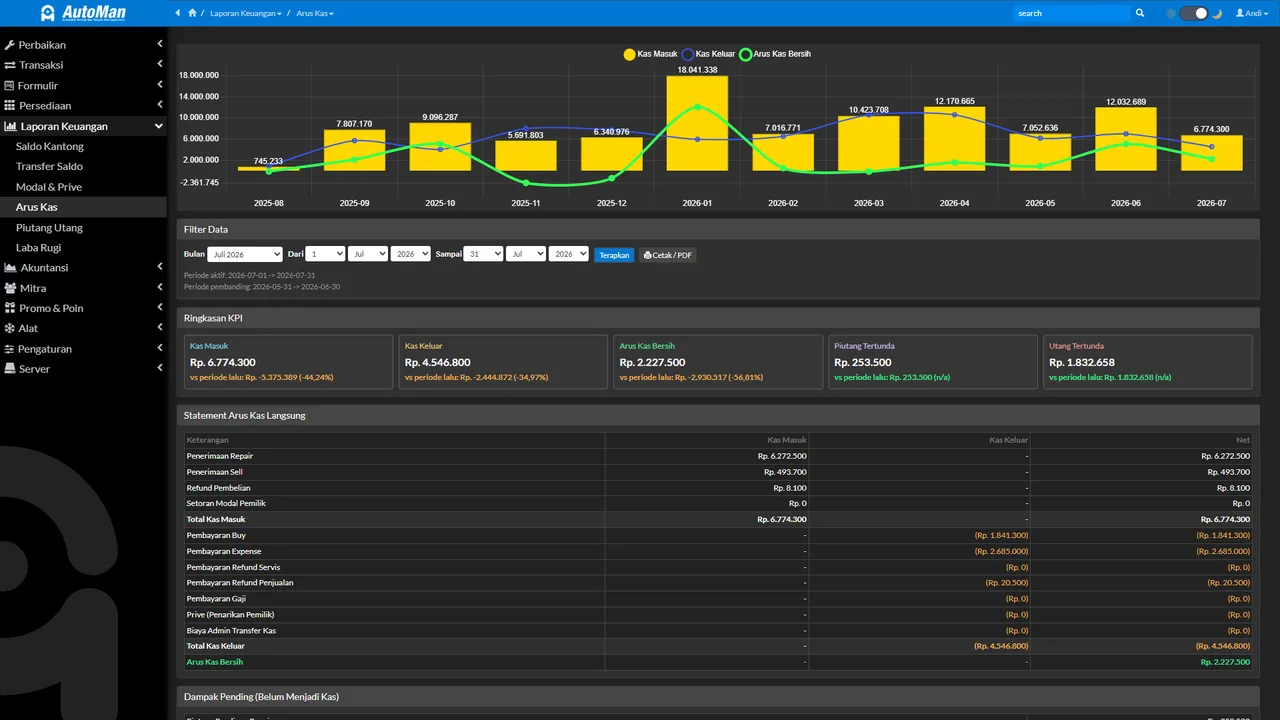1280x720 pixels.
Task: Toggle Arus Kas Bersih legend green swatch
Action: (x=745, y=54)
